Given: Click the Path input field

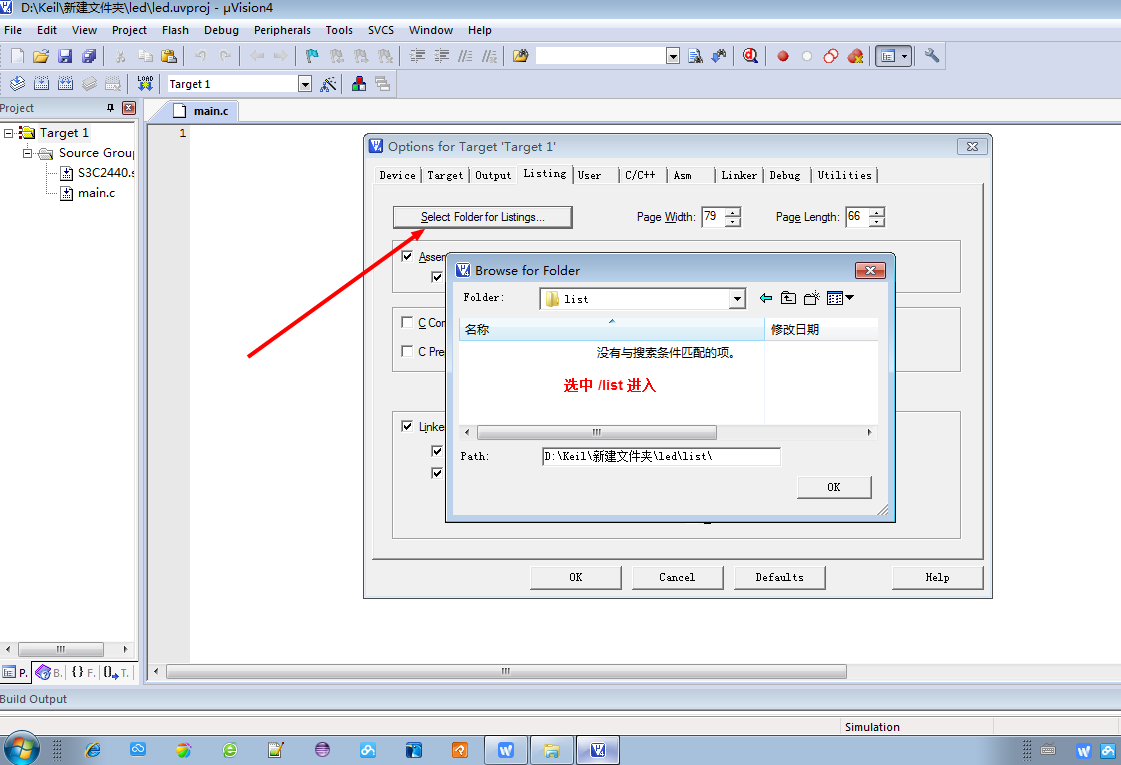Looking at the screenshot, I should click(661, 456).
